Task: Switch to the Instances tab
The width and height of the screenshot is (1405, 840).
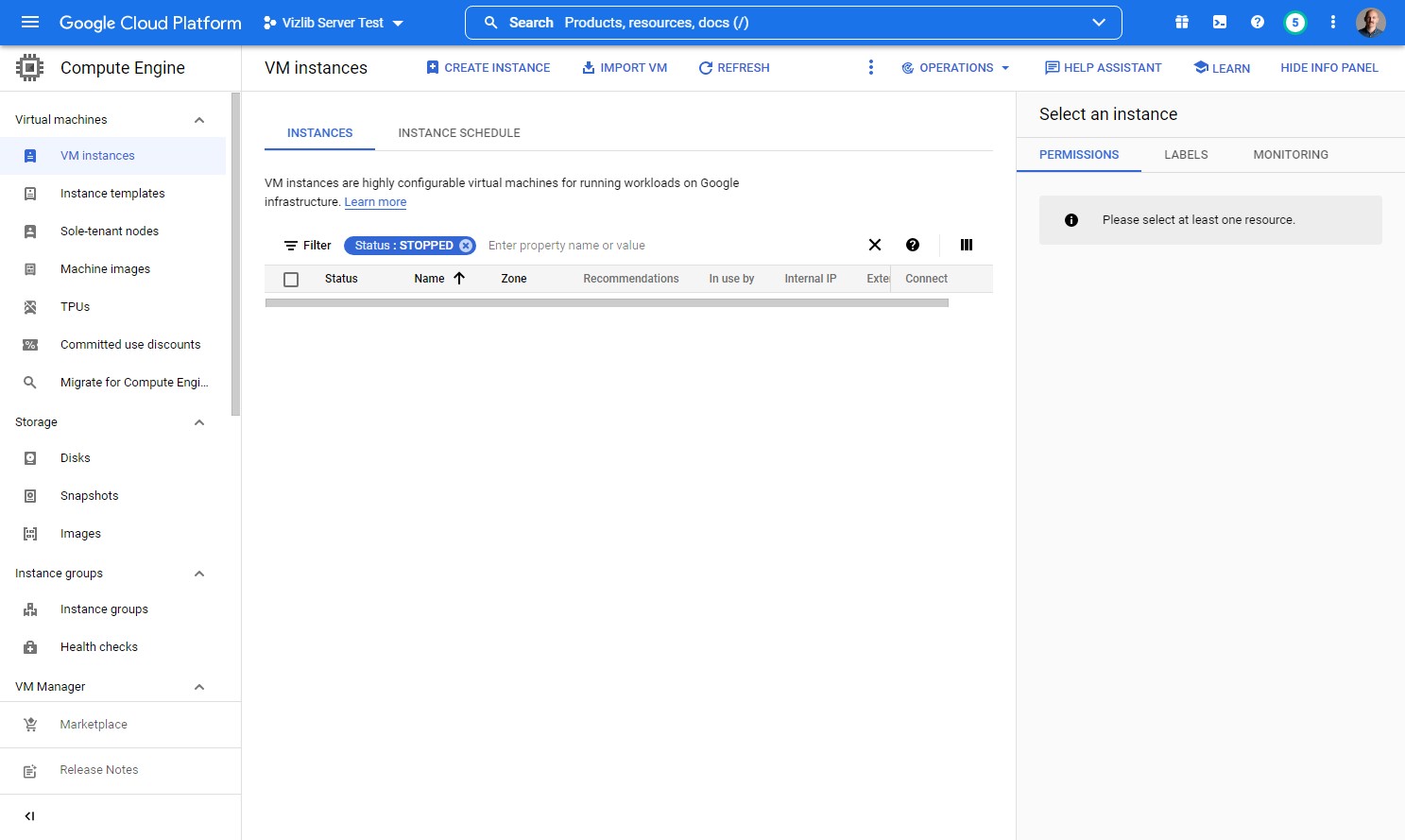Action: pos(319,133)
